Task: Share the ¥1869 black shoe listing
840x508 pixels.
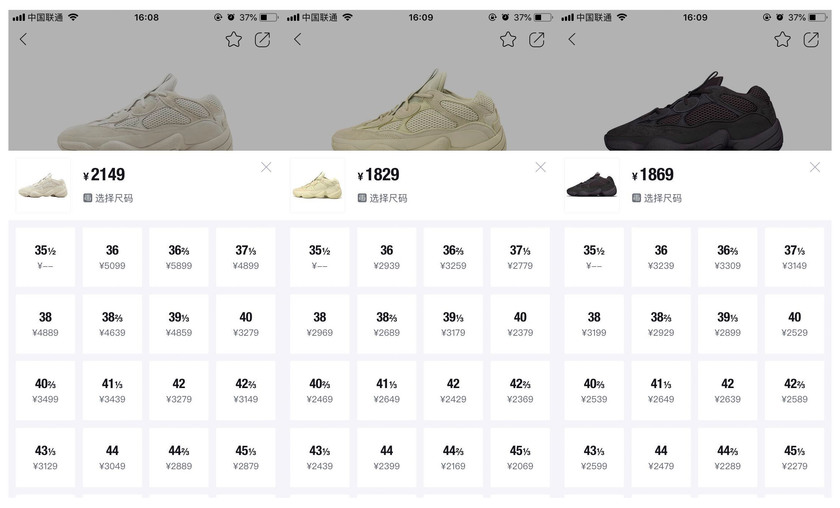Action: [811, 39]
